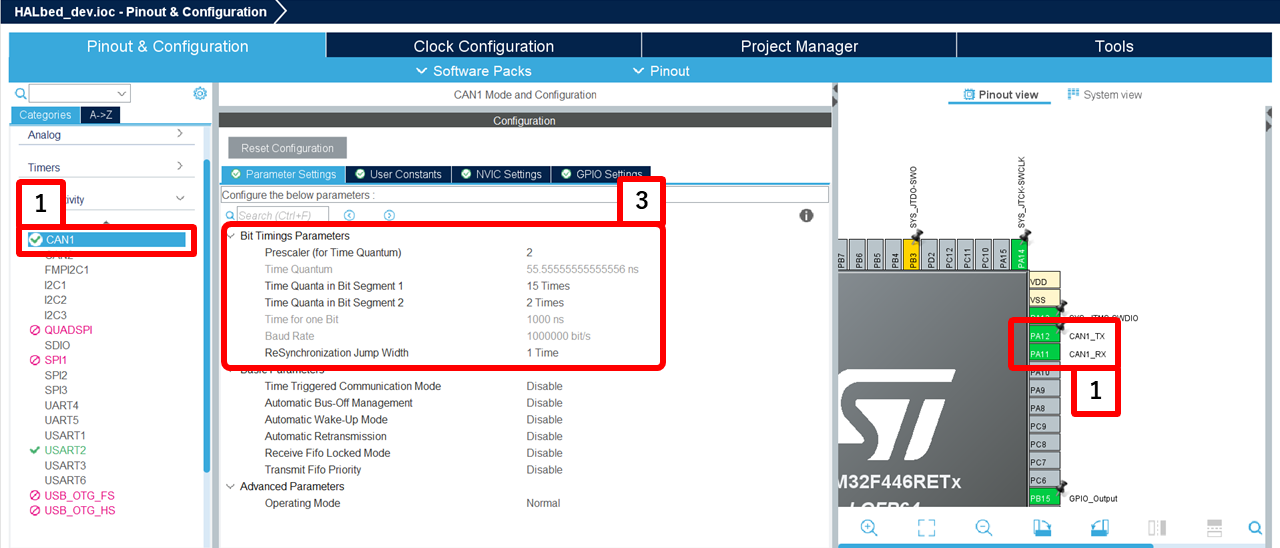Fit the chip to the view frame
This screenshot has width=1280, height=548.
(x=926, y=527)
